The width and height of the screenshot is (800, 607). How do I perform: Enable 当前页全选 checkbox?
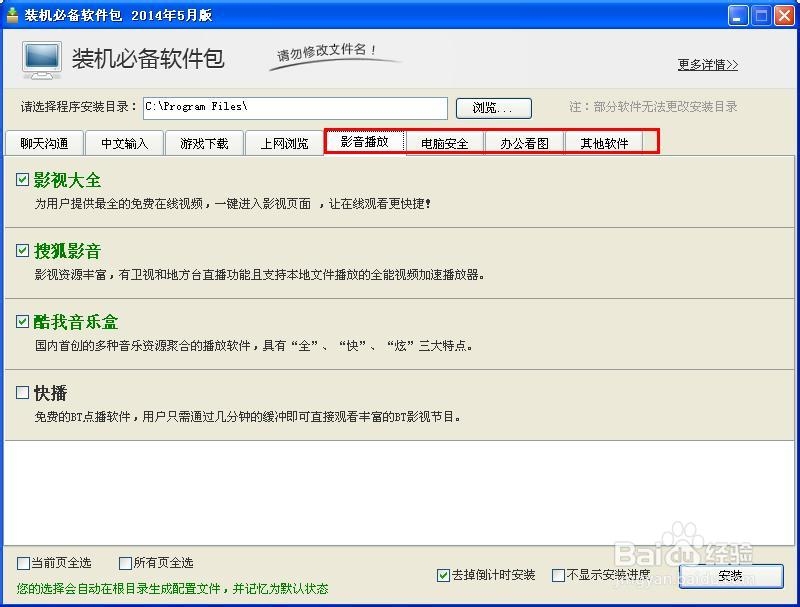[x=23, y=563]
